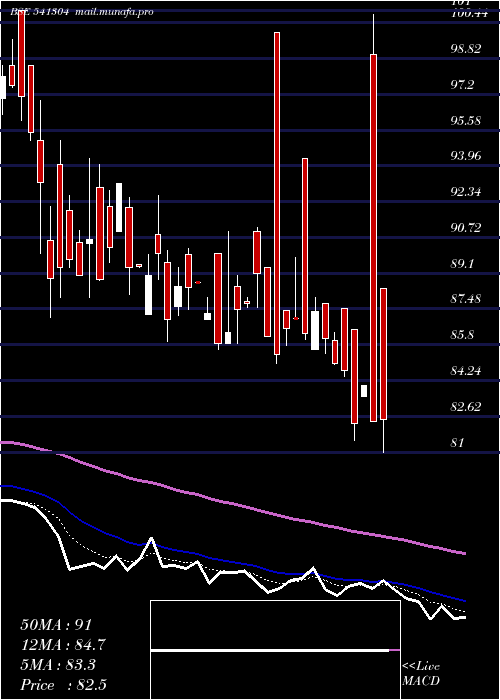Click the white horizontal MACD line
The width and height of the screenshot is (500, 700).
(270, 650)
